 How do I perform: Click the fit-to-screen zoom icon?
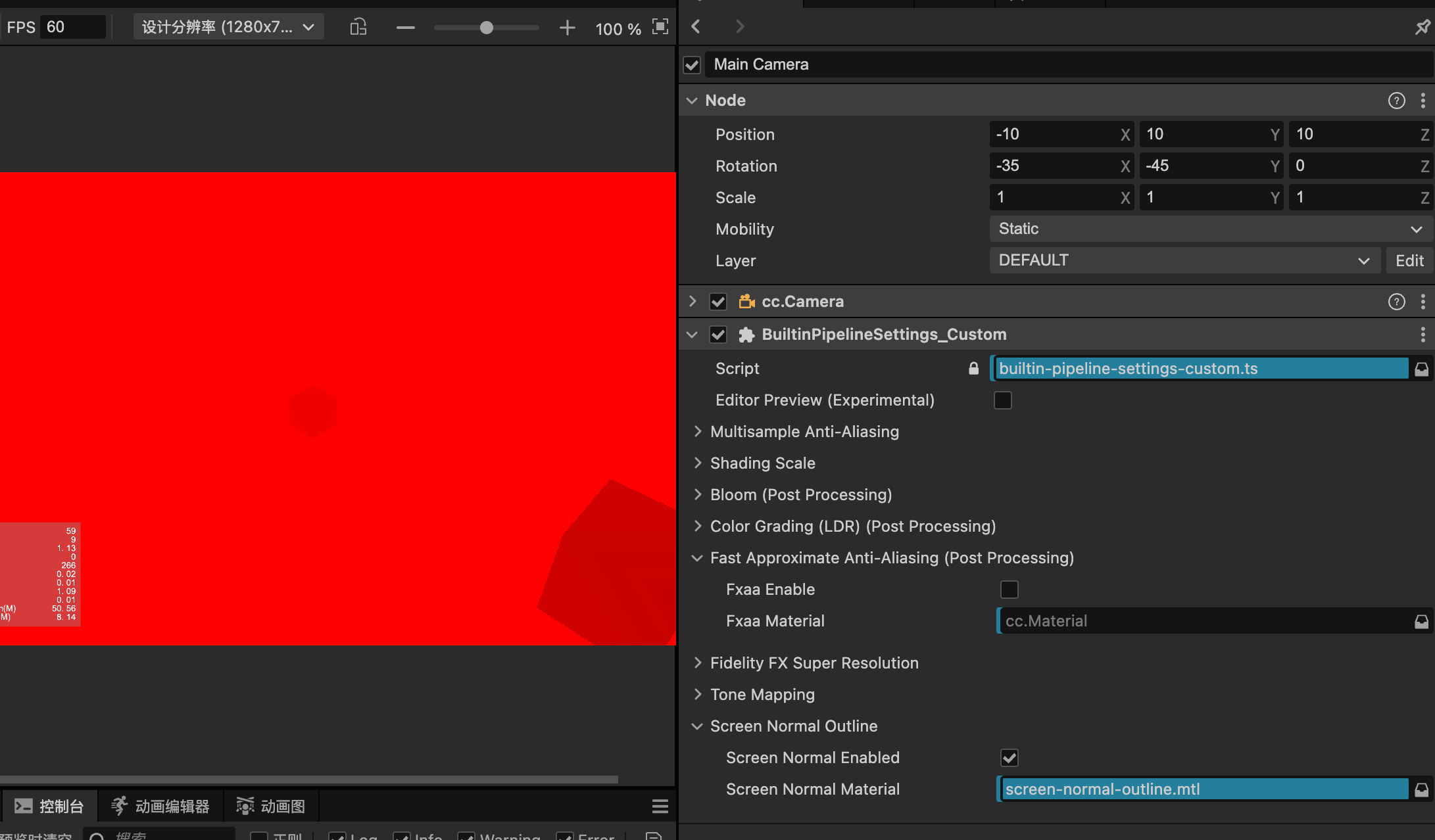[660, 27]
